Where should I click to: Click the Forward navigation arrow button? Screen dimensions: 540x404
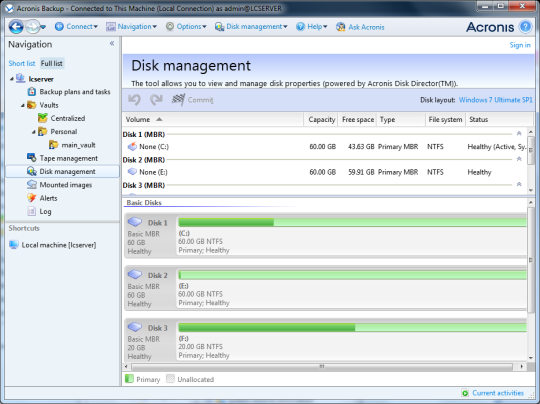[32, 27]
